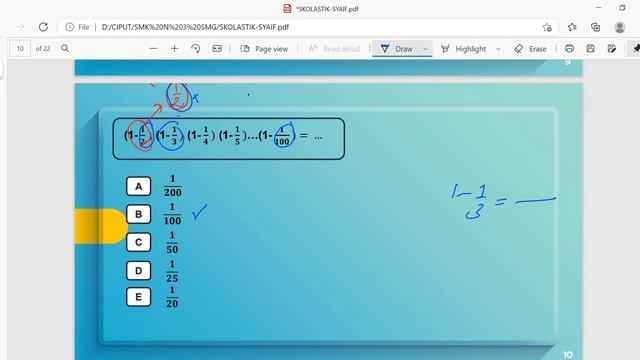Open the Favorites list icon
Screen dimensions: 640x360
(x=572, y=27)
